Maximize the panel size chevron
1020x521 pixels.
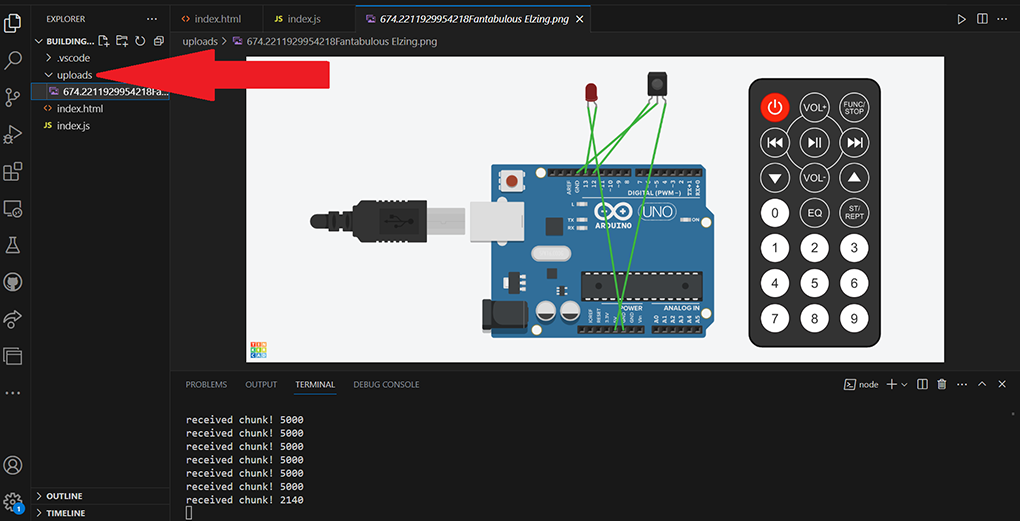[x=982, y=384]
